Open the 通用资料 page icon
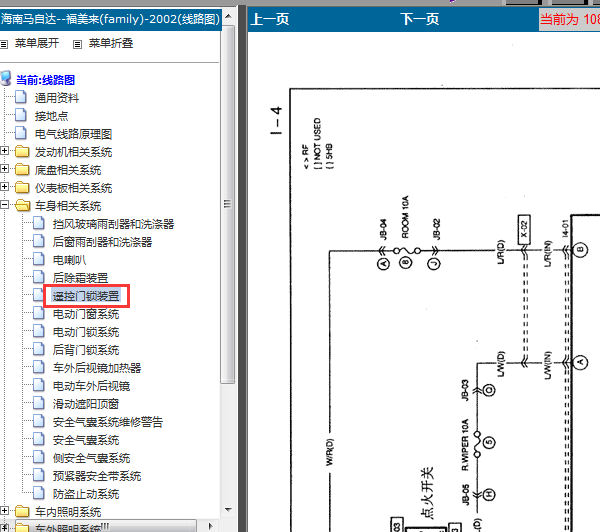The image size is (600, 532). point(21,97)
